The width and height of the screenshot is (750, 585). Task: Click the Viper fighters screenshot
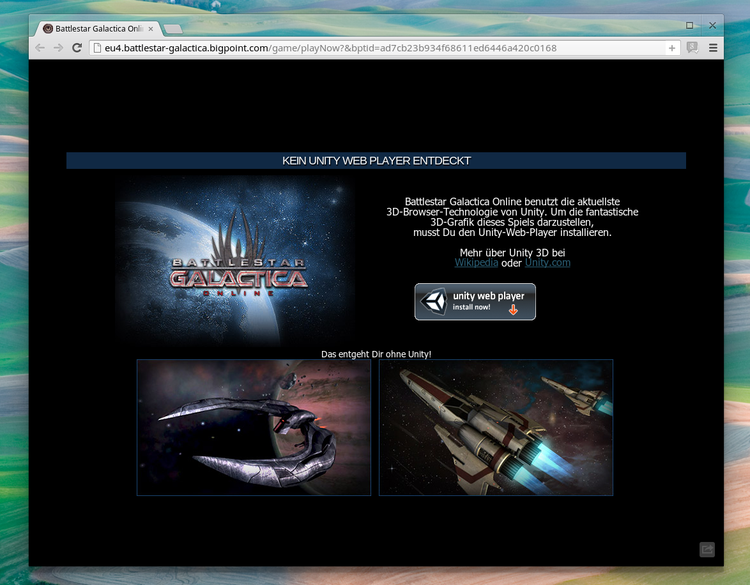(496, 428)
